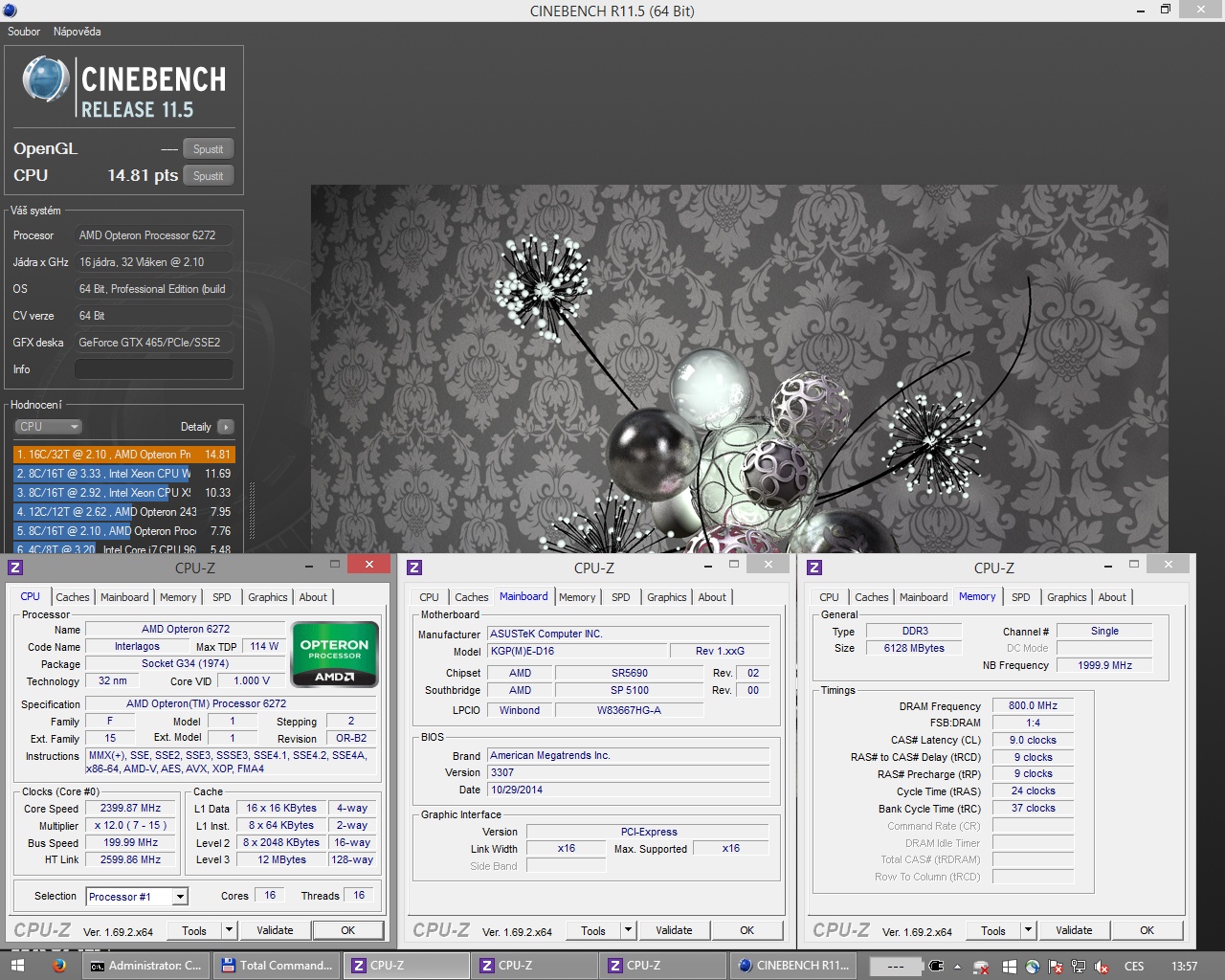The width and height of the screenshot is (1225, 980).
Task: Click the Opteron AMD processor logo
Action: point(334,655)
